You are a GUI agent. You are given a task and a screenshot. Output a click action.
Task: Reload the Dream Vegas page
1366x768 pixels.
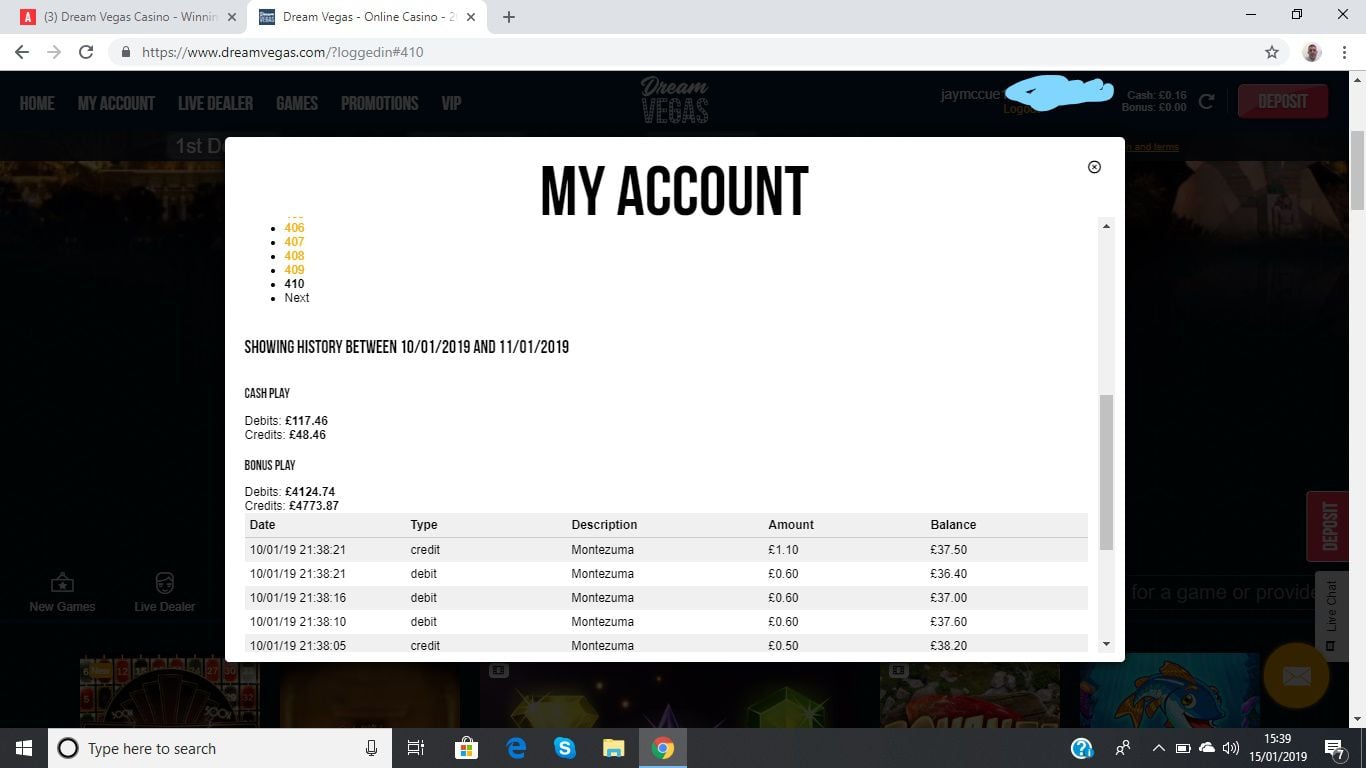click(86, 52)
